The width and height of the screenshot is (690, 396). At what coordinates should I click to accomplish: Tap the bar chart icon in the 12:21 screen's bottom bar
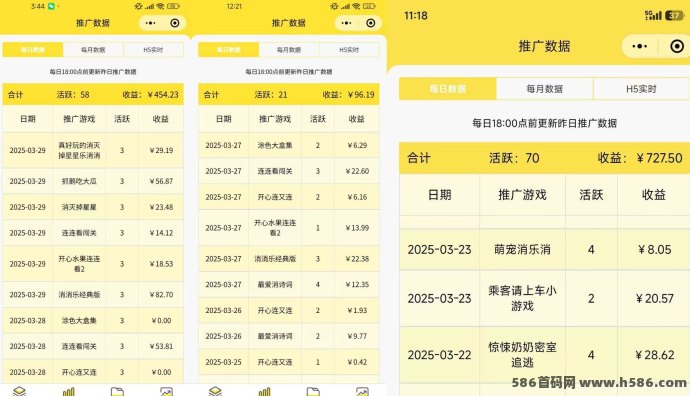click(x=264, y=391)
